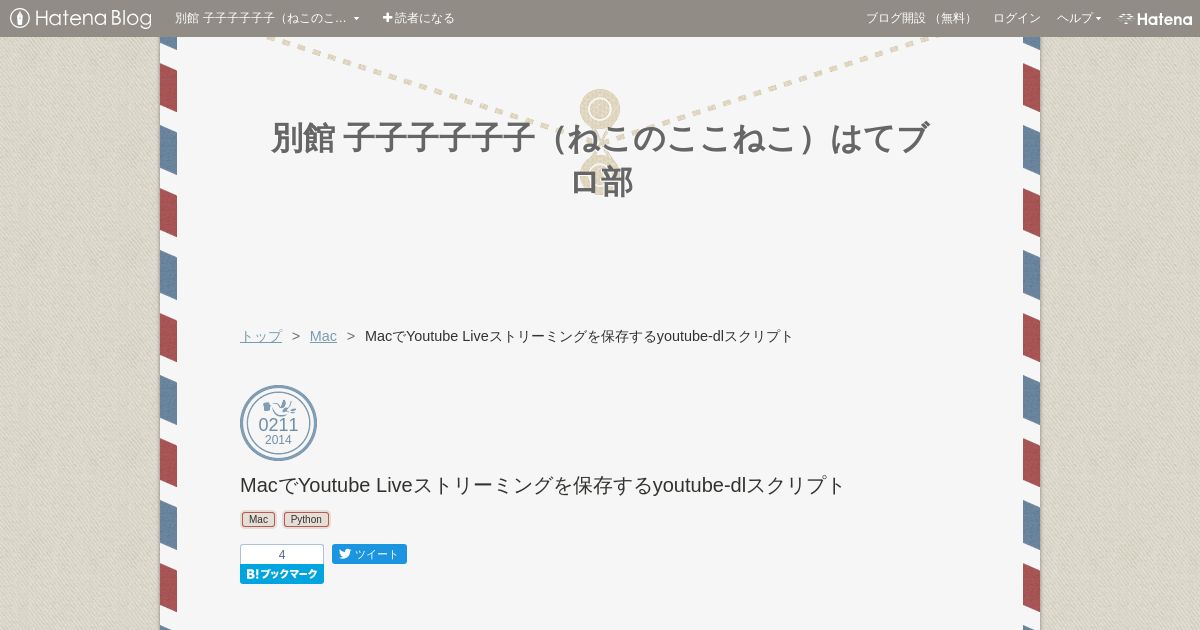Open the Hatena Blog logo home link
This screenshot has height=630, width=1200.
pos(81,18)
